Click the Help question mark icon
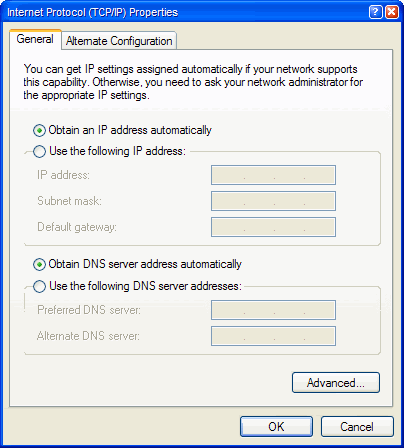Image resolution: width=404 pixels, height=448 pixels. tap(376, 12)
